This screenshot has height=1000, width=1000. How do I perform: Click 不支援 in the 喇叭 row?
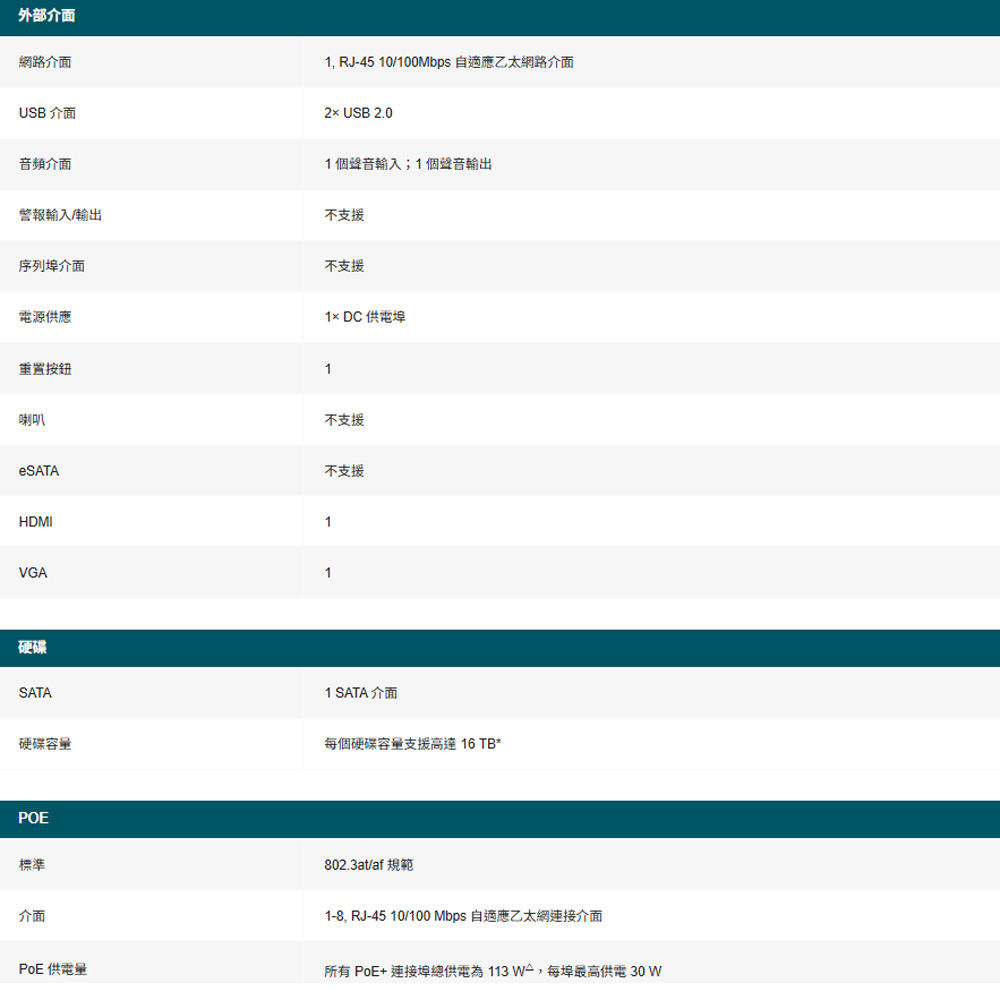tap(344, 420)
